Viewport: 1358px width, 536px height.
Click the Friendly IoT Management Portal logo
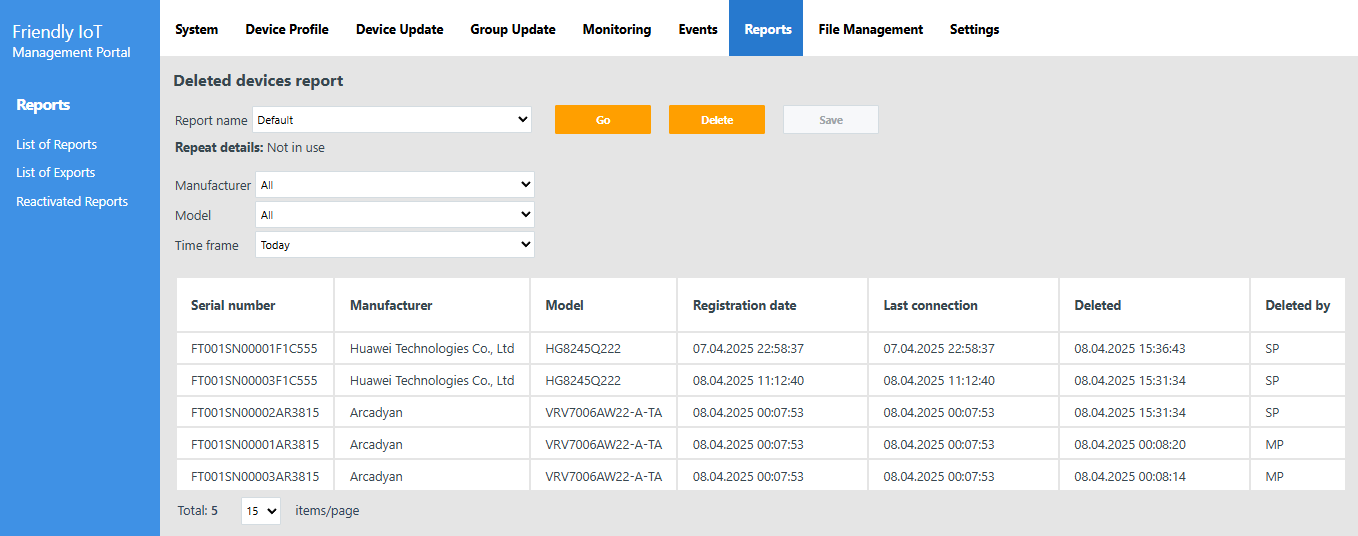(x=71, y=42)
